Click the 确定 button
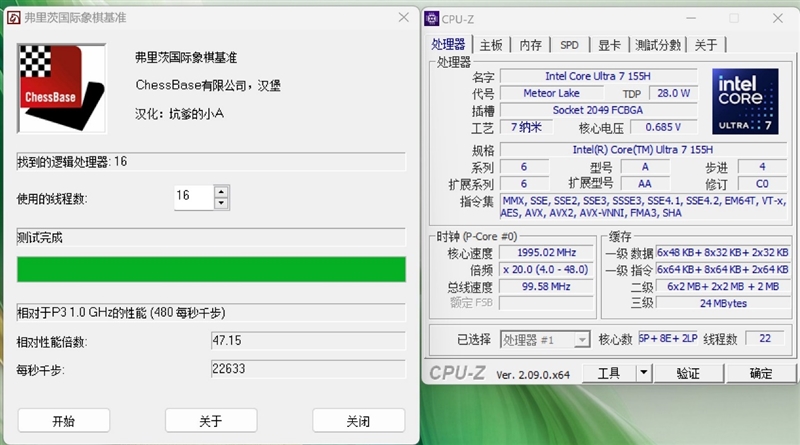The image size is (800, 445). pyautogui.click(x=761, y=374)
